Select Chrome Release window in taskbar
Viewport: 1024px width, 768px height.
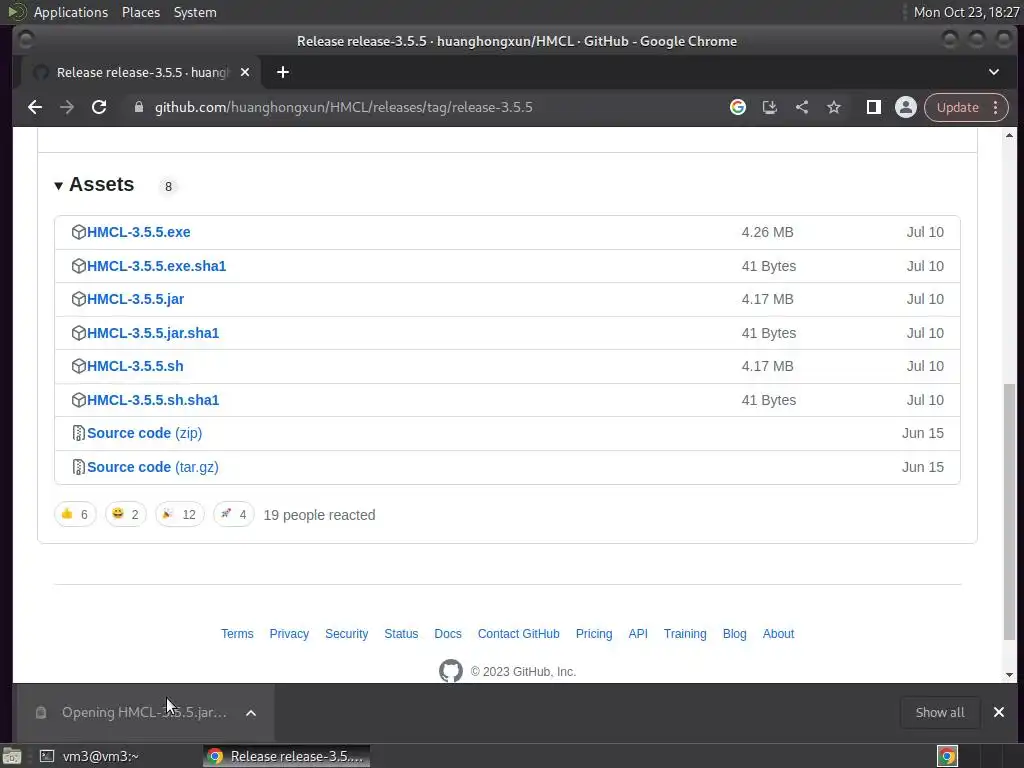tap(286, 756)
